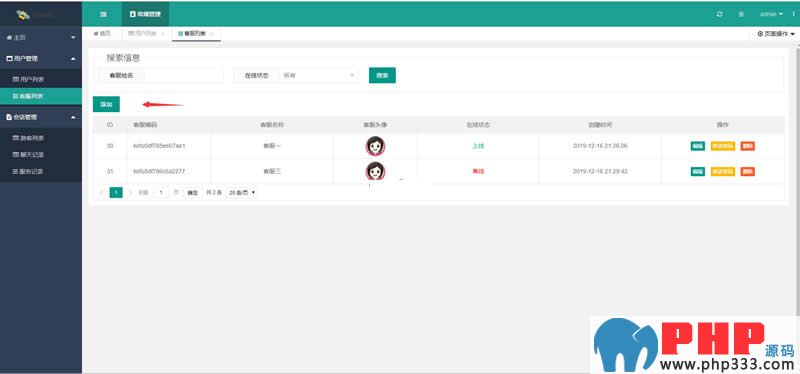The height and width of the screenshot is (374, 800).
Task: Click the pagination 确定 button
Action: click(192, 192)
